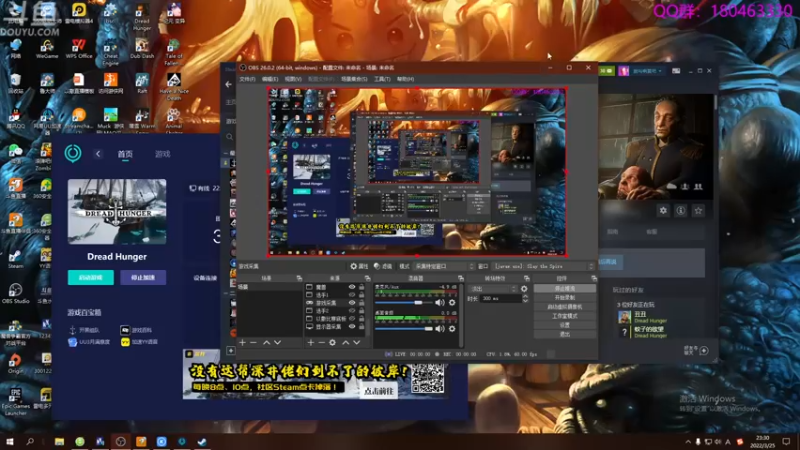The width and height of the screenshot is (800, 450).
Task: Click the transition duration stepper arrows
Action: tap(525, 298)
